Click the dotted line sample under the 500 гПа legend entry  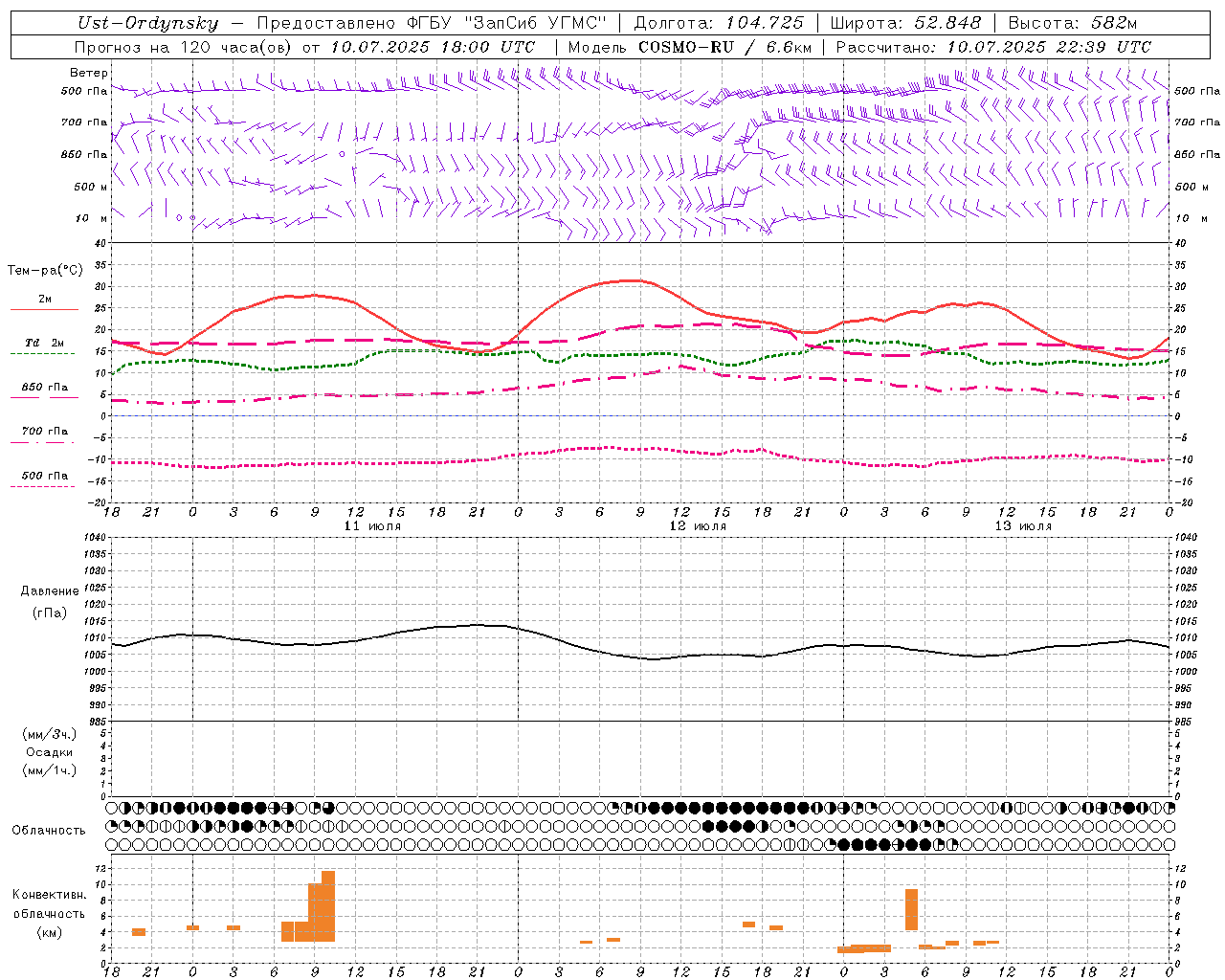(42, 487)
